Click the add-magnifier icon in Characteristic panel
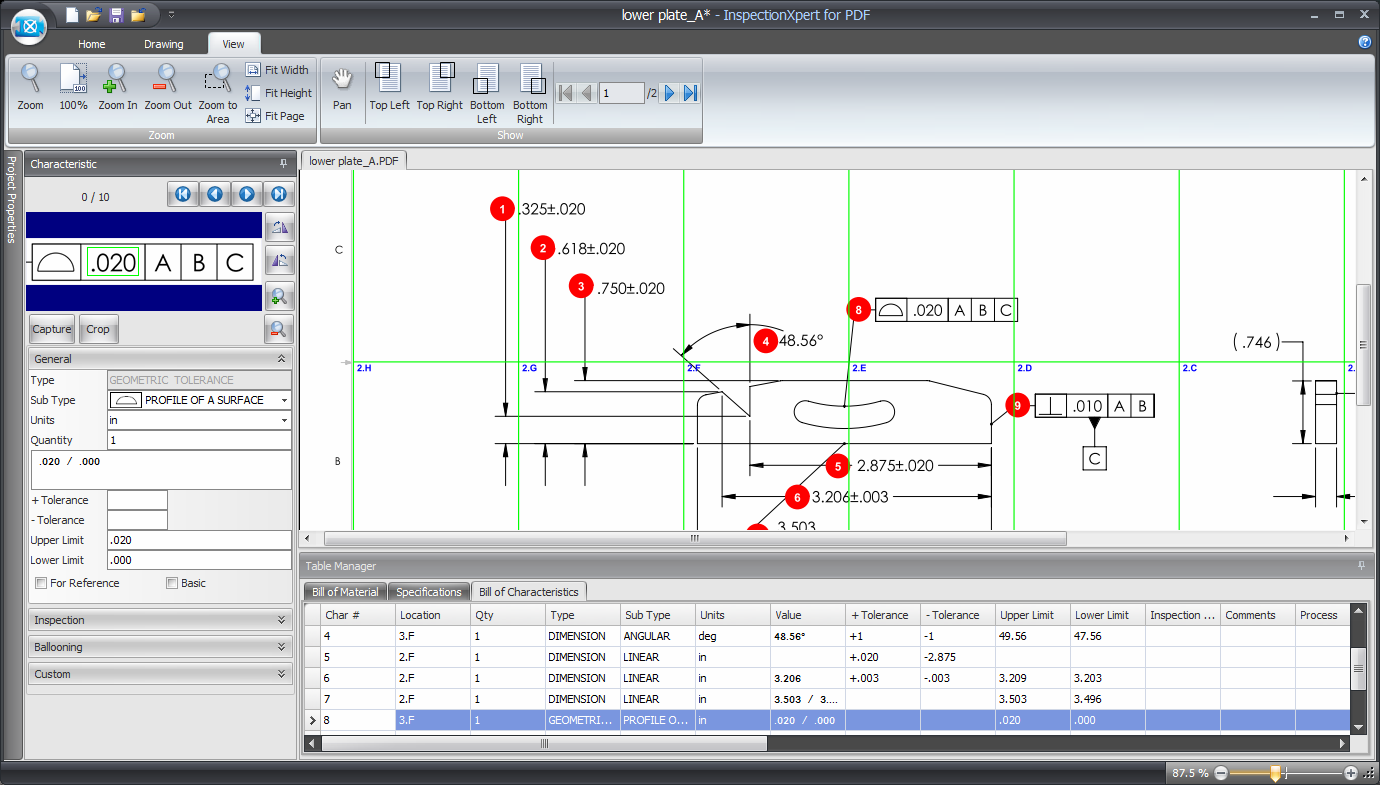The height and width of the screenshot is (785, 1380). pyautogui.click(x=279, y=296)
